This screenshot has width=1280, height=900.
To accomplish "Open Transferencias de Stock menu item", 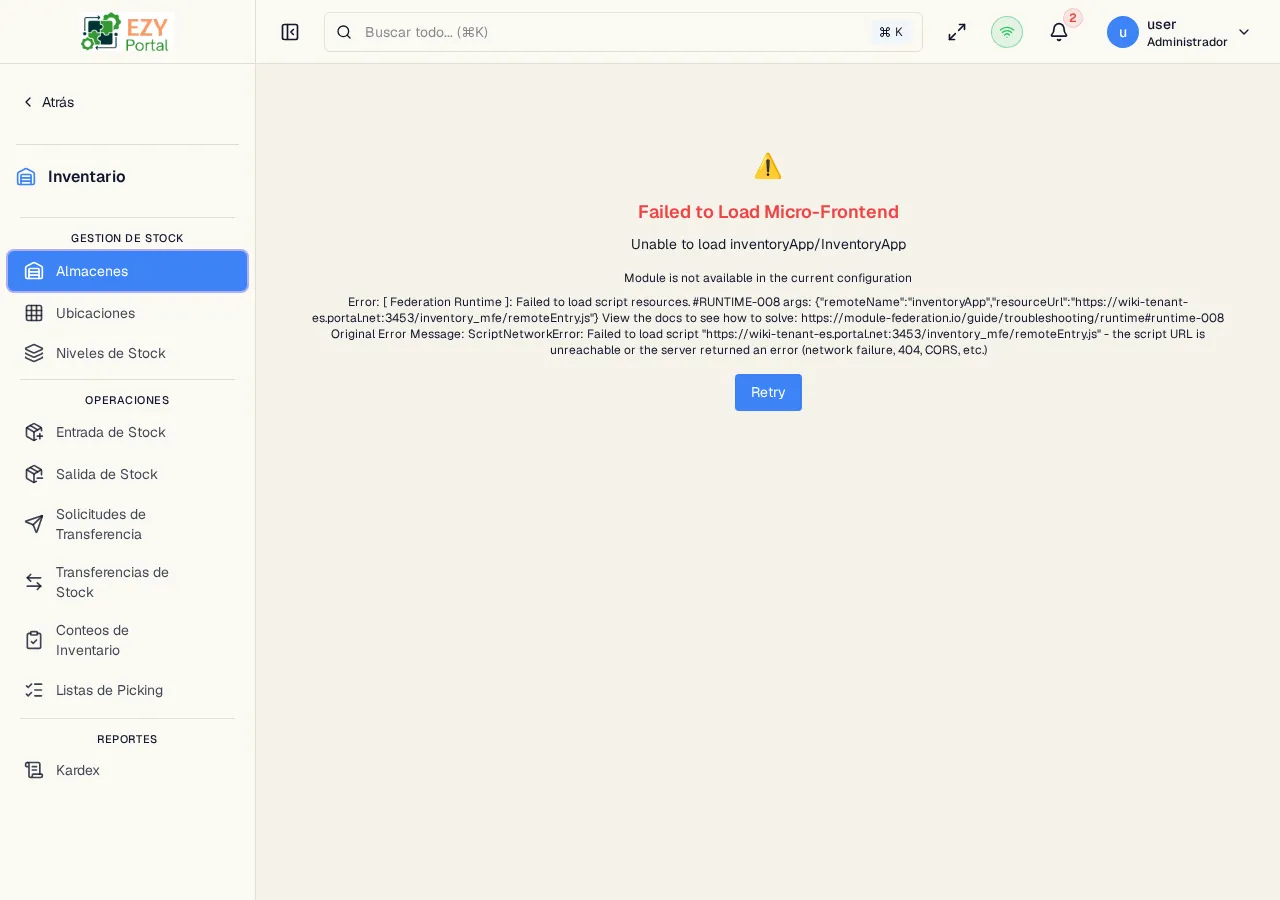I will point(127,582).
